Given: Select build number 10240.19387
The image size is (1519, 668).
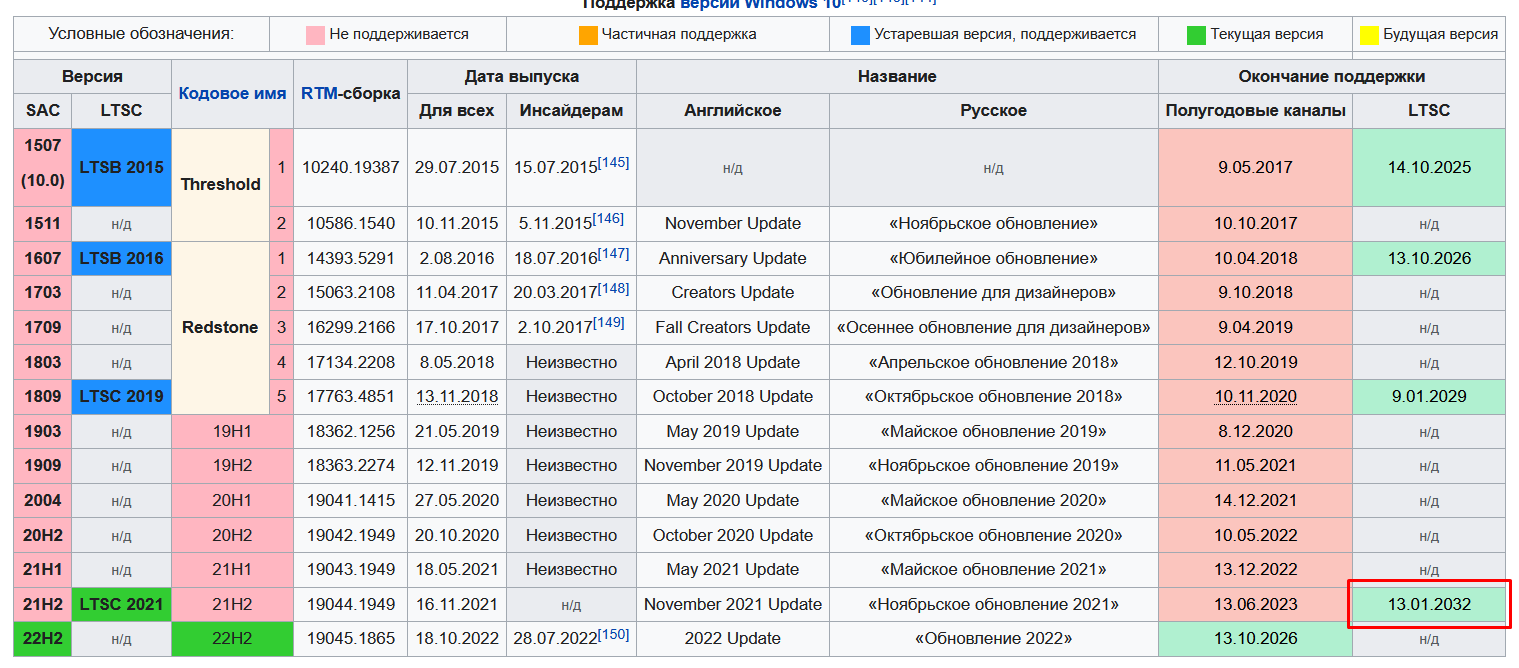Looking at the screenshot, I should (x=350, y=167).
